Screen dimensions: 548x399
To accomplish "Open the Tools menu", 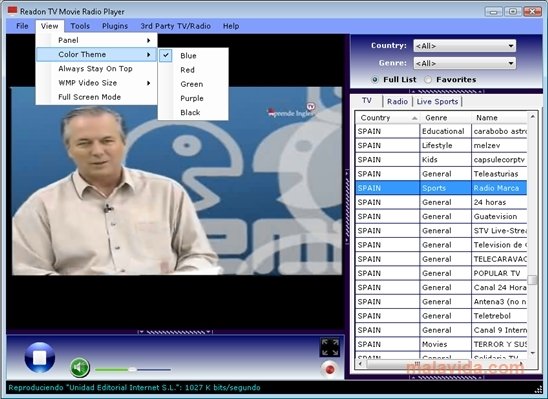I will (x=80, y=26).
